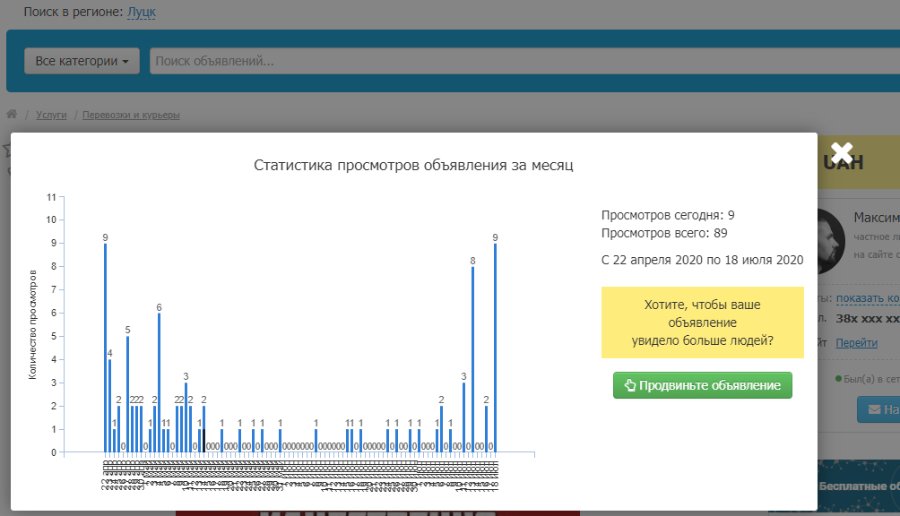
Task: Follow the 'Перейти' link
Action: click(856, 342)
